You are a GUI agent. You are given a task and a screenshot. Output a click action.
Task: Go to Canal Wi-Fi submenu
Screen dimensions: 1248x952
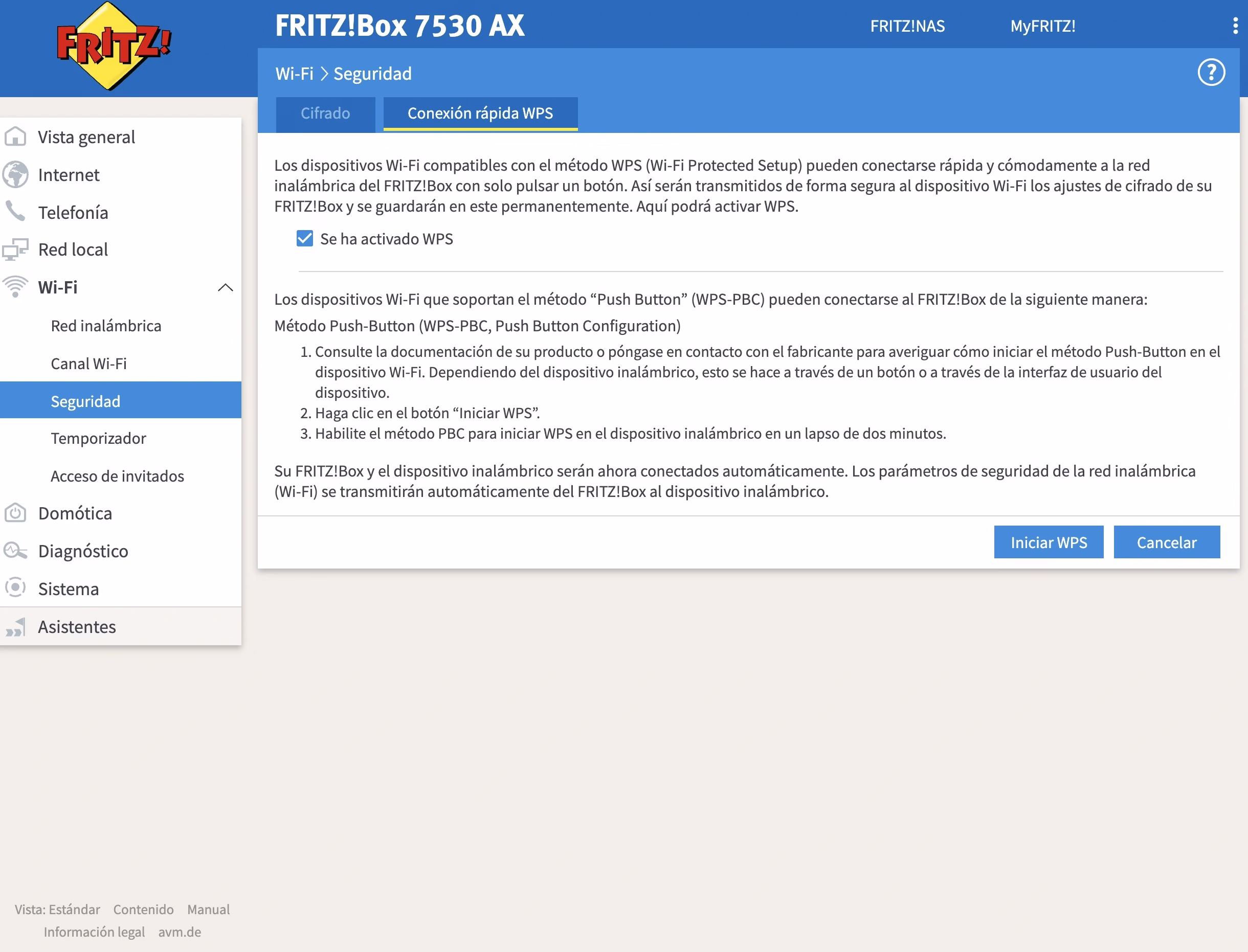(x=88, y=363)
